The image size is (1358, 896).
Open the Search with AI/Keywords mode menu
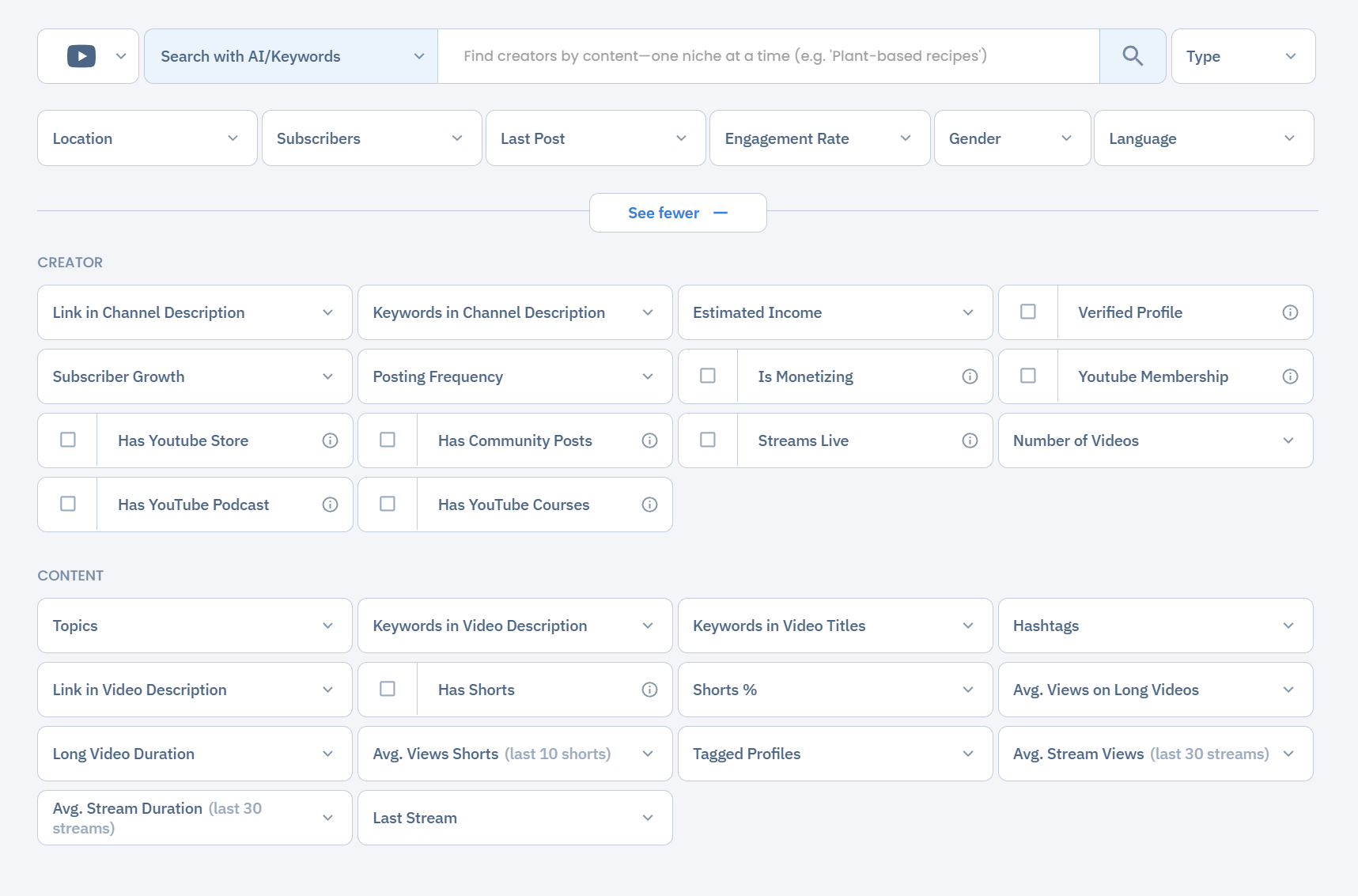[291, 56]
